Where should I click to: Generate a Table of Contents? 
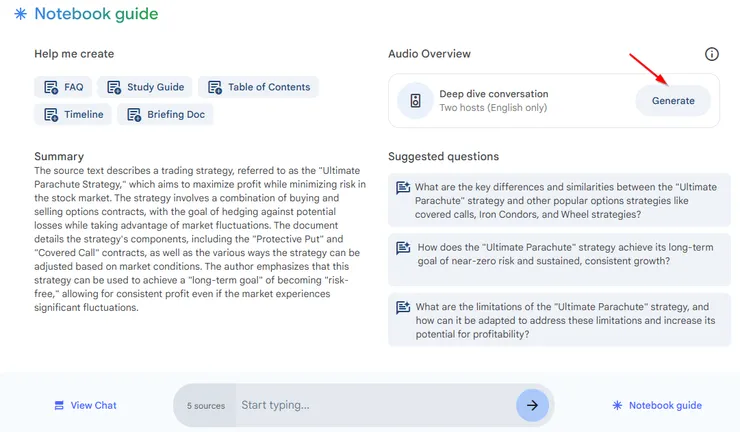258,87
